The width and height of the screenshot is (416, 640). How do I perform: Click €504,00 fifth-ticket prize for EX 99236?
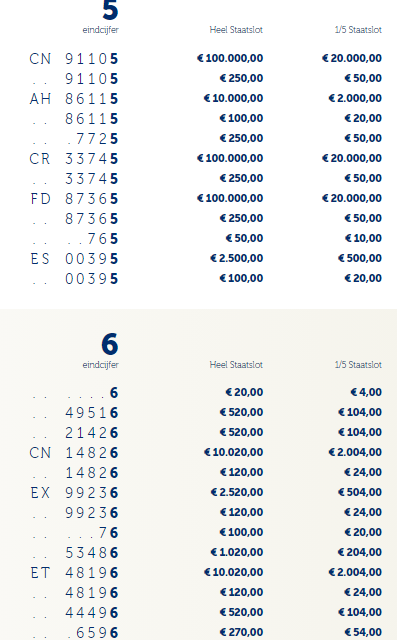(360, 492)
